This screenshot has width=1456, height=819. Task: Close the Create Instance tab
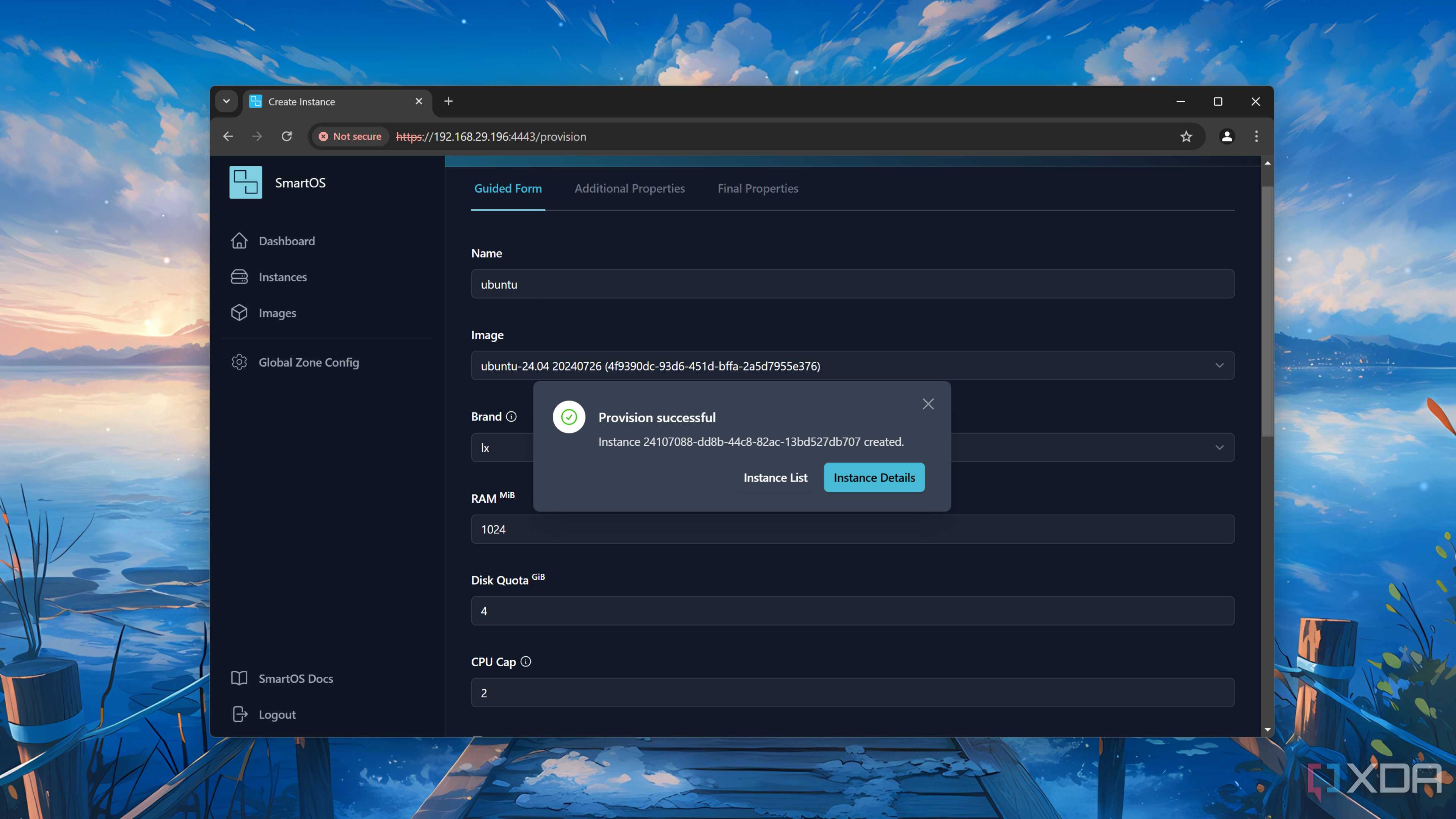pos(419,101)
